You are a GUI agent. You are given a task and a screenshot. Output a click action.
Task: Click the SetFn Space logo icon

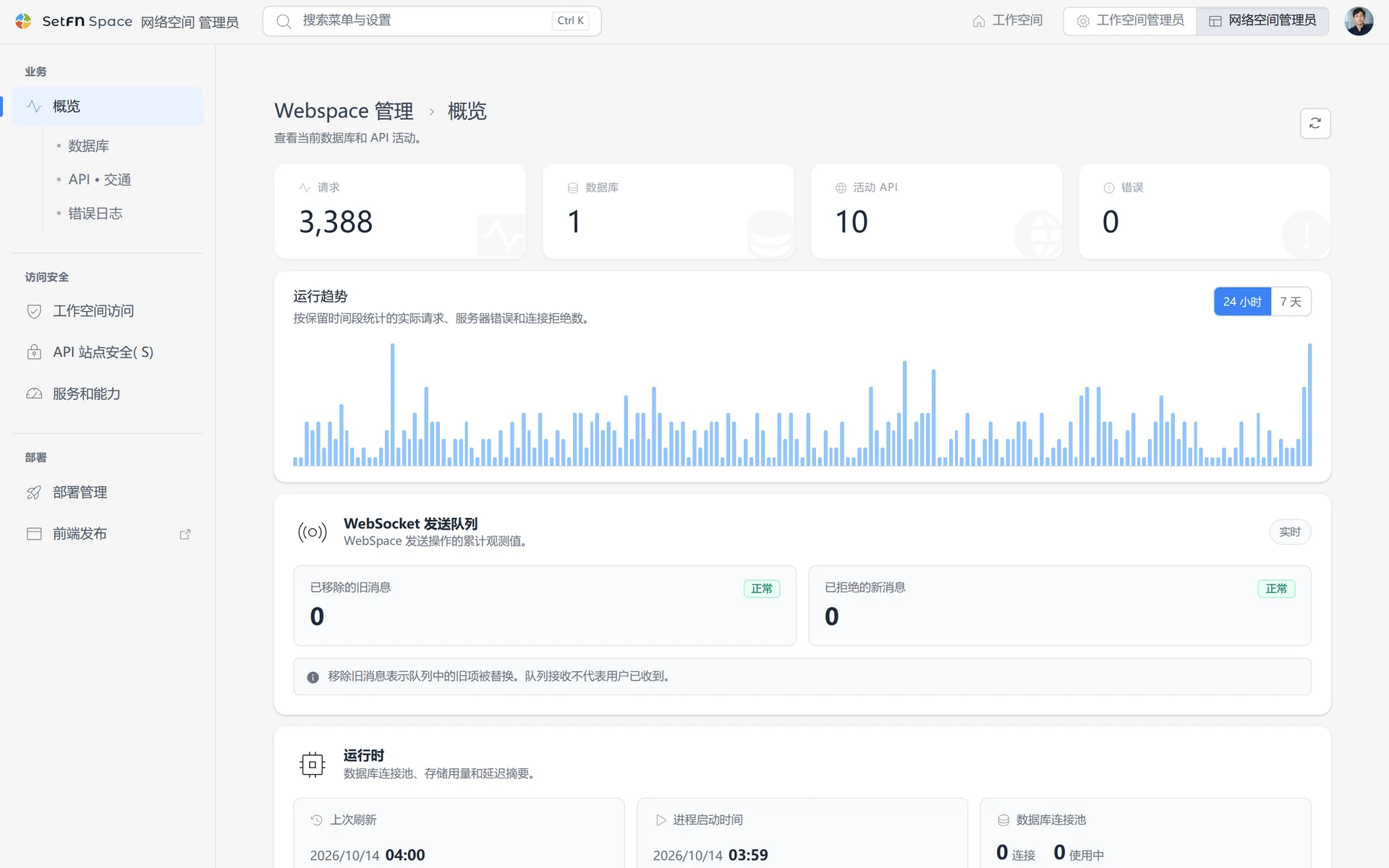coord(23,21)
